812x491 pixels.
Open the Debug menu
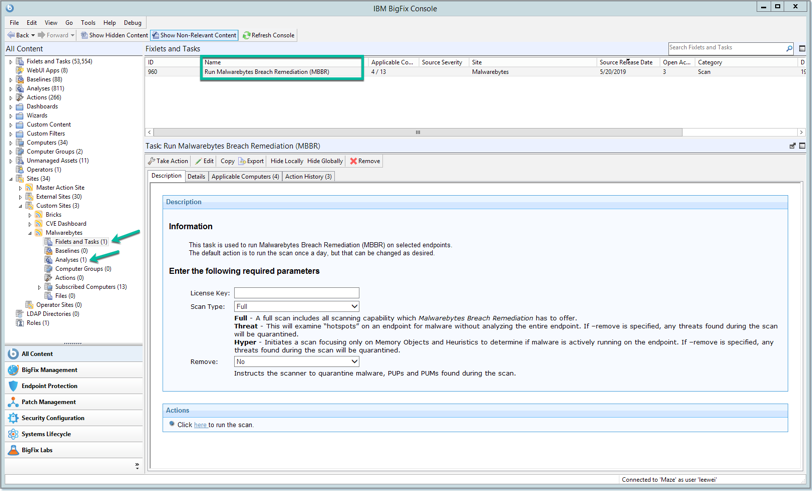133,23
